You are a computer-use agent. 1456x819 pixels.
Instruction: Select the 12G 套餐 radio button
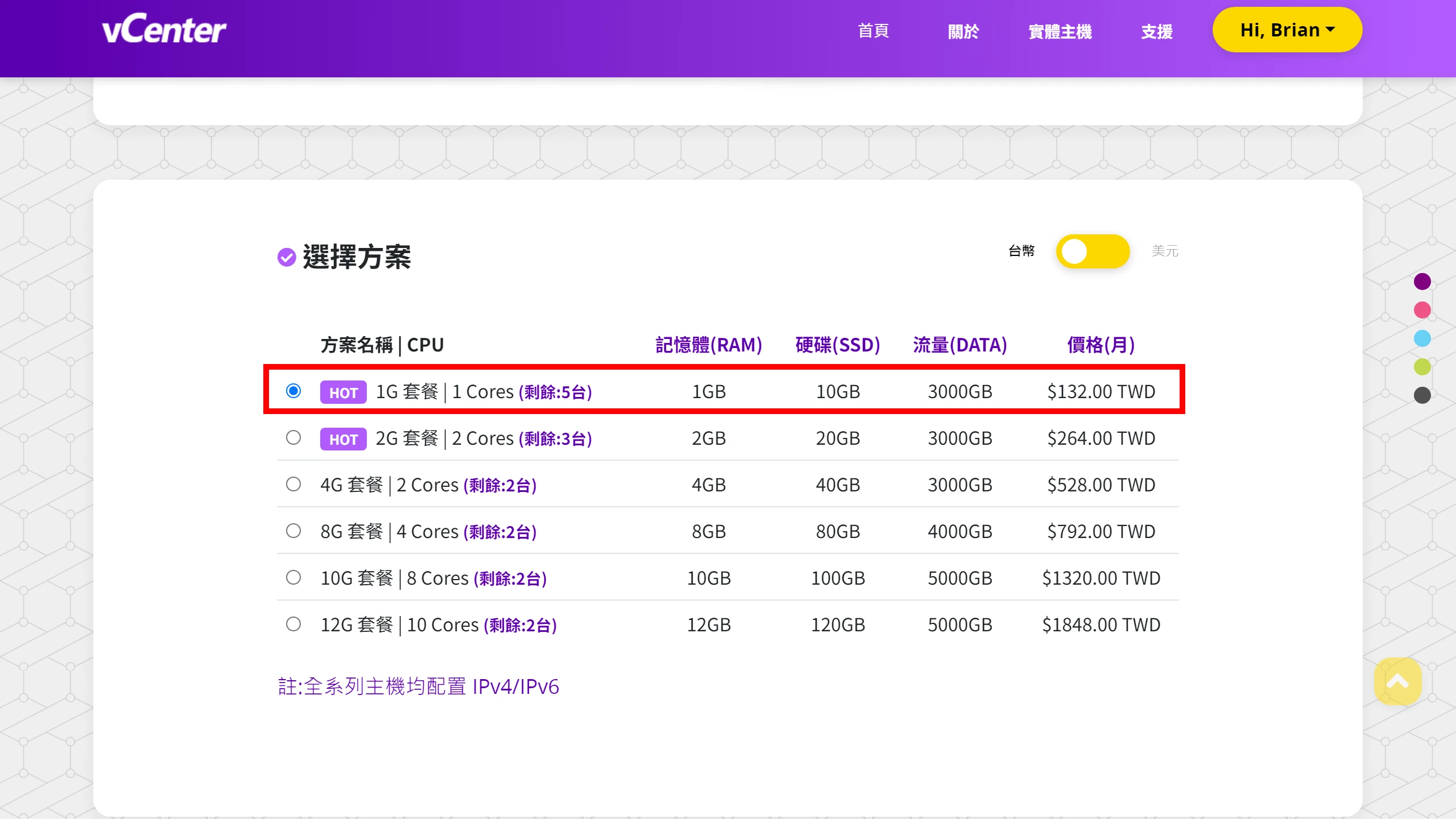(293, 624)
